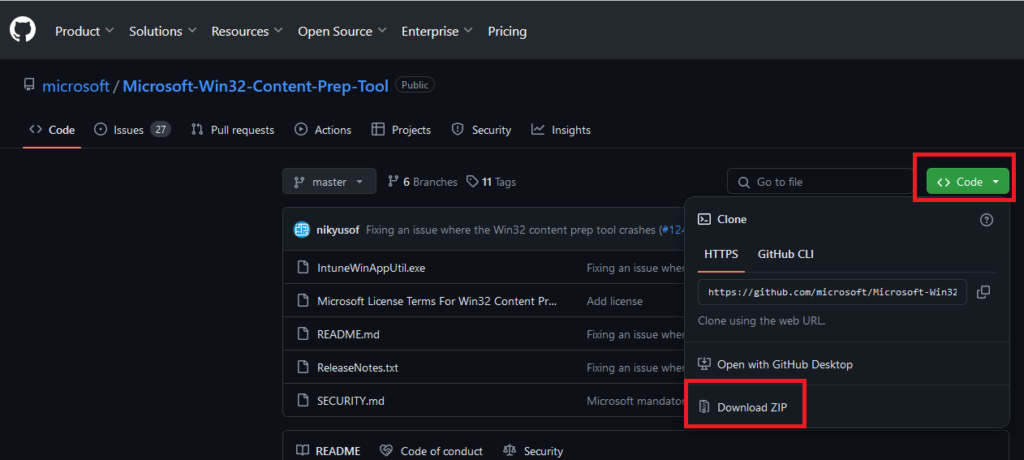Switch to the GitHub CLI tab

[x=786, y=254]
